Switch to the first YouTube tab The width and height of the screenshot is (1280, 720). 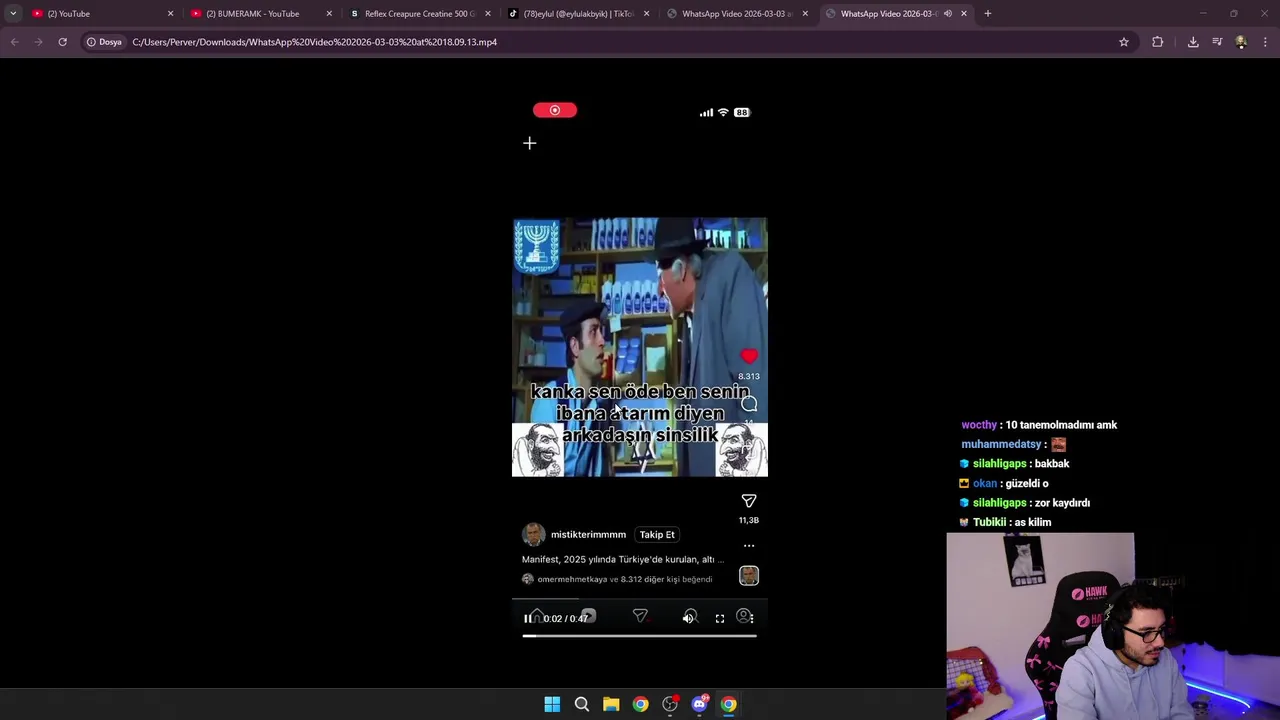point(101,13)
